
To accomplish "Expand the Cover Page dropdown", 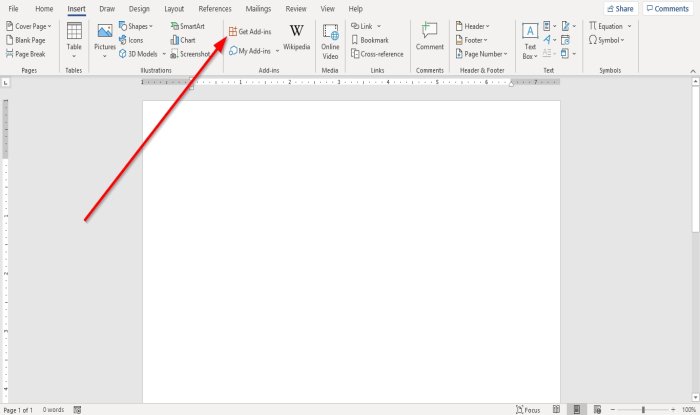I will pos(50,26).
